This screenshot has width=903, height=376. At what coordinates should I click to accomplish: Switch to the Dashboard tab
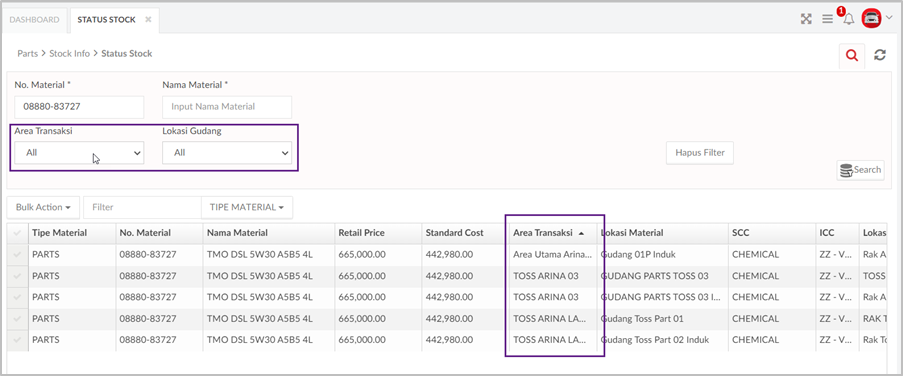(35, 20)
